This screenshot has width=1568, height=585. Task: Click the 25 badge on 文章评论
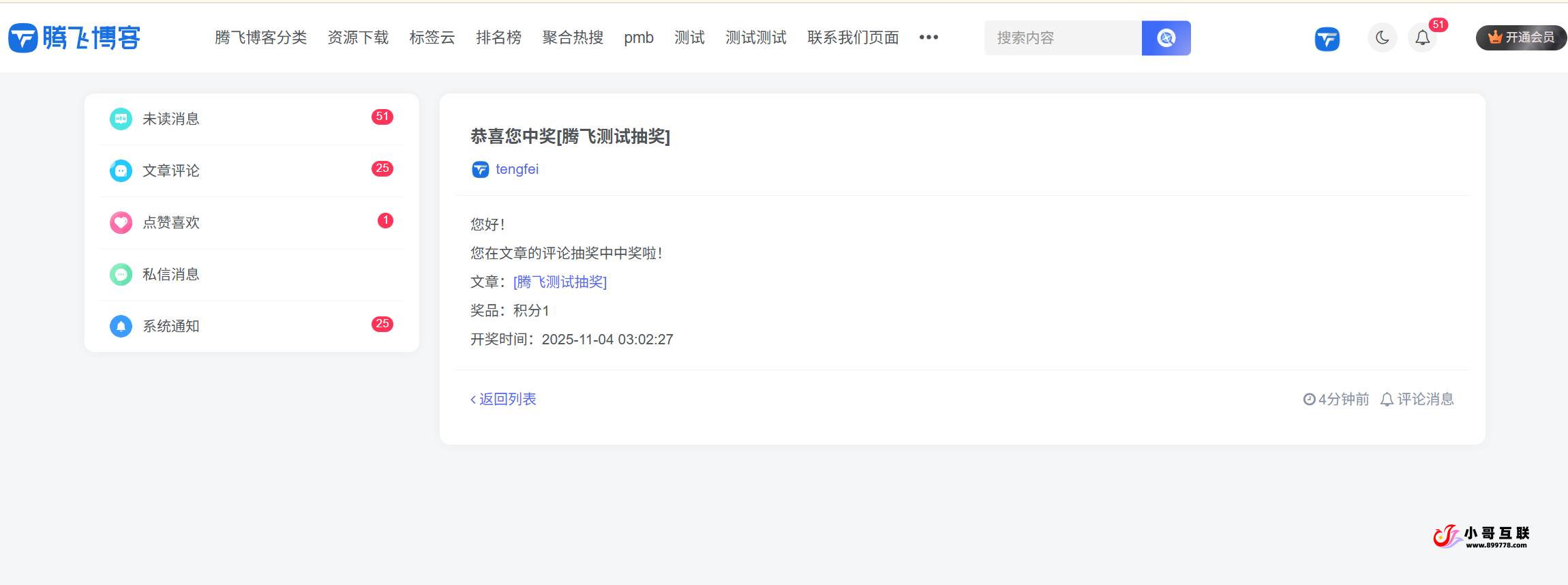[382, 168]
